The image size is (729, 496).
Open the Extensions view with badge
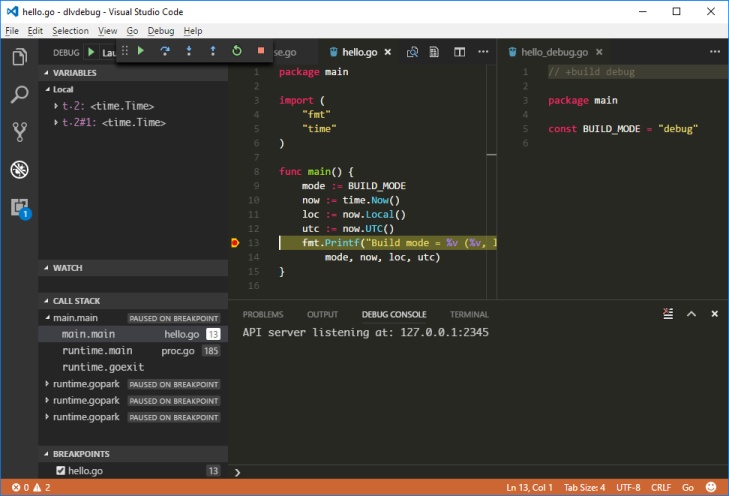tap(20, 208)
